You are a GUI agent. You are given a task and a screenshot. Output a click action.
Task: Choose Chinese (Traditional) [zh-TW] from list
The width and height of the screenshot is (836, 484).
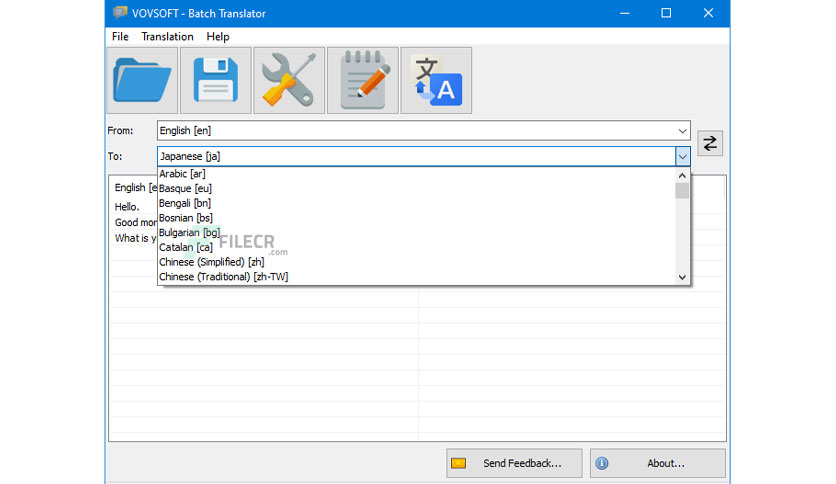[417, 277]
